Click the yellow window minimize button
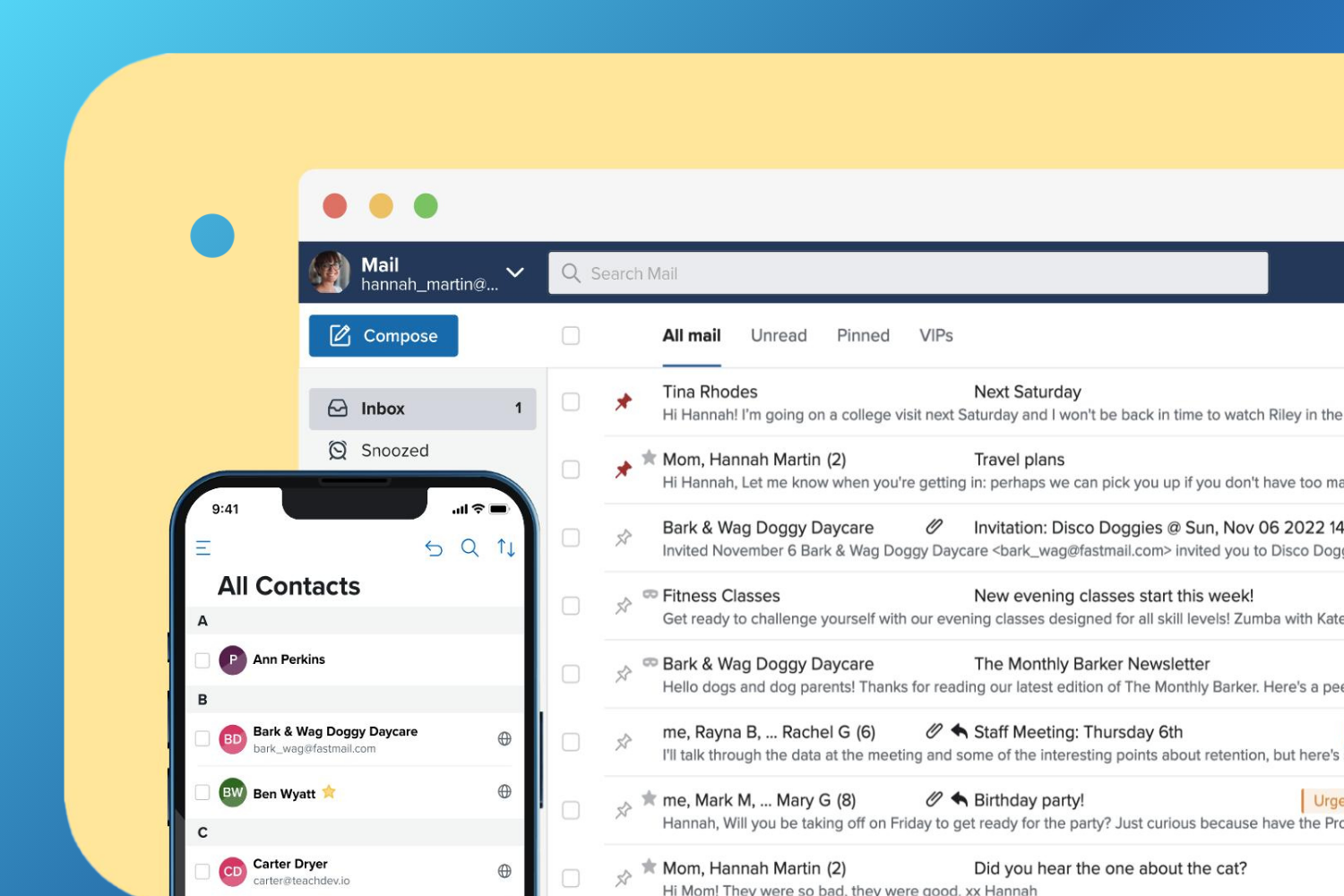 381,206
